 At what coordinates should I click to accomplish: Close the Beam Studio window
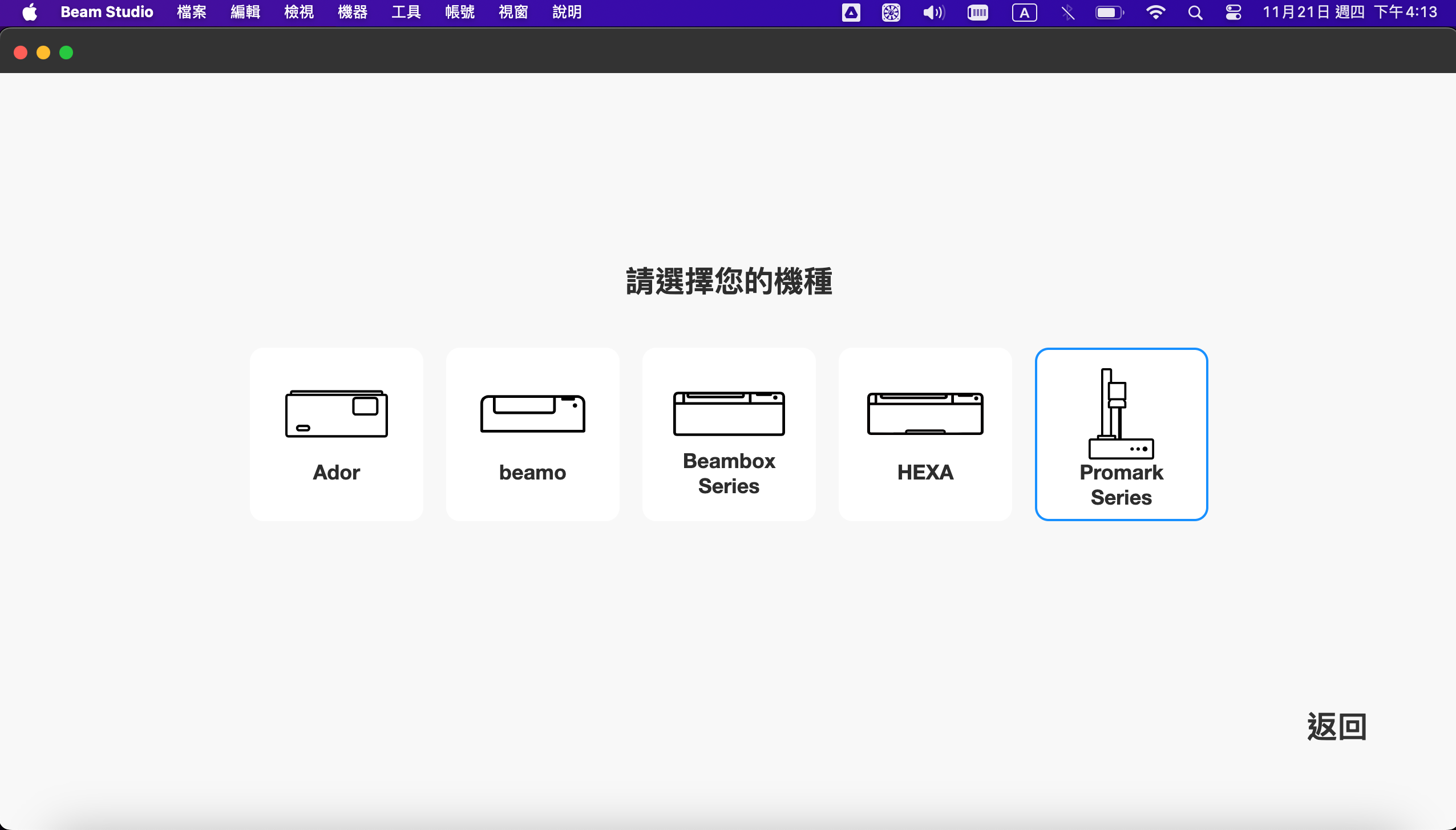(x=21, y=53)
